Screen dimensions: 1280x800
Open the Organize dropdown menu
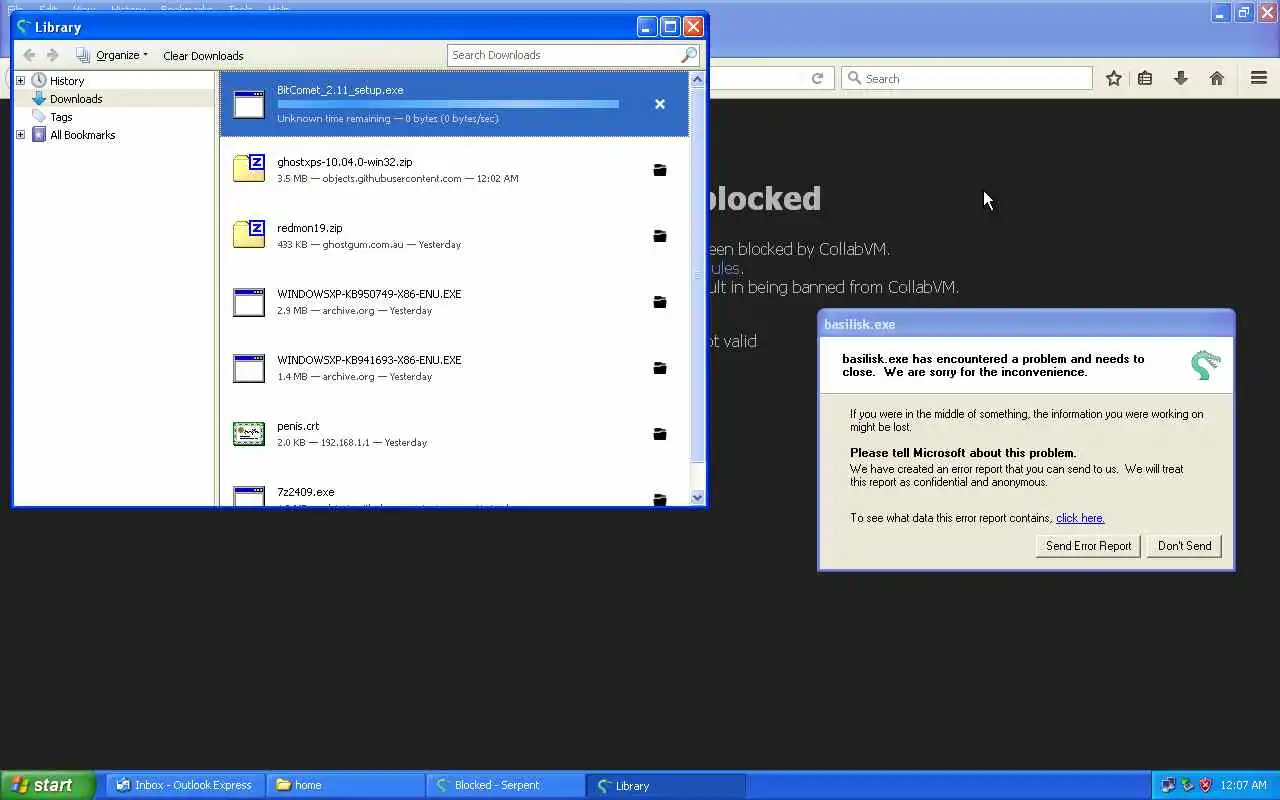point(113,55)
